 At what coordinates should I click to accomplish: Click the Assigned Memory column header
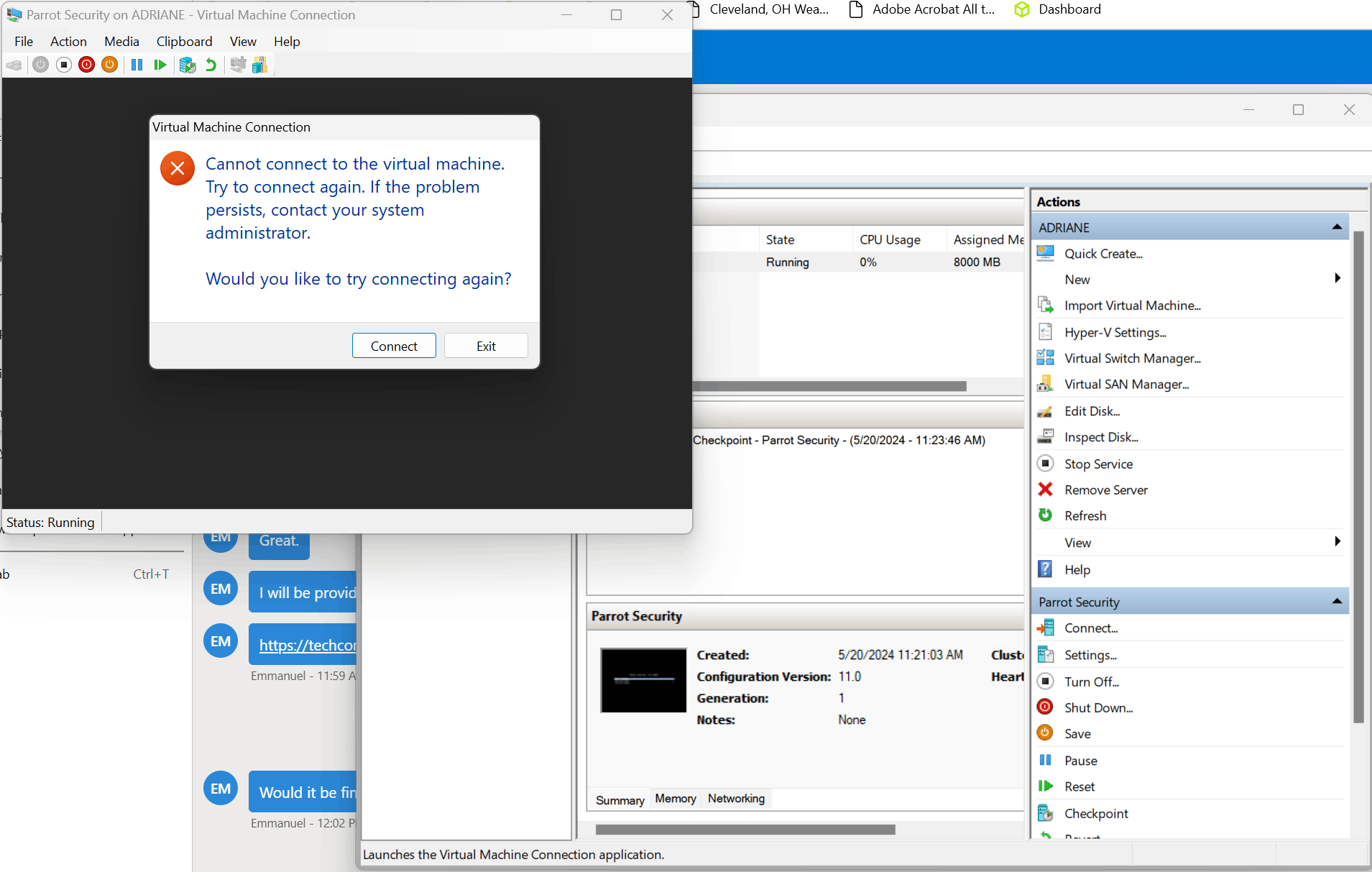coord(986,240)
